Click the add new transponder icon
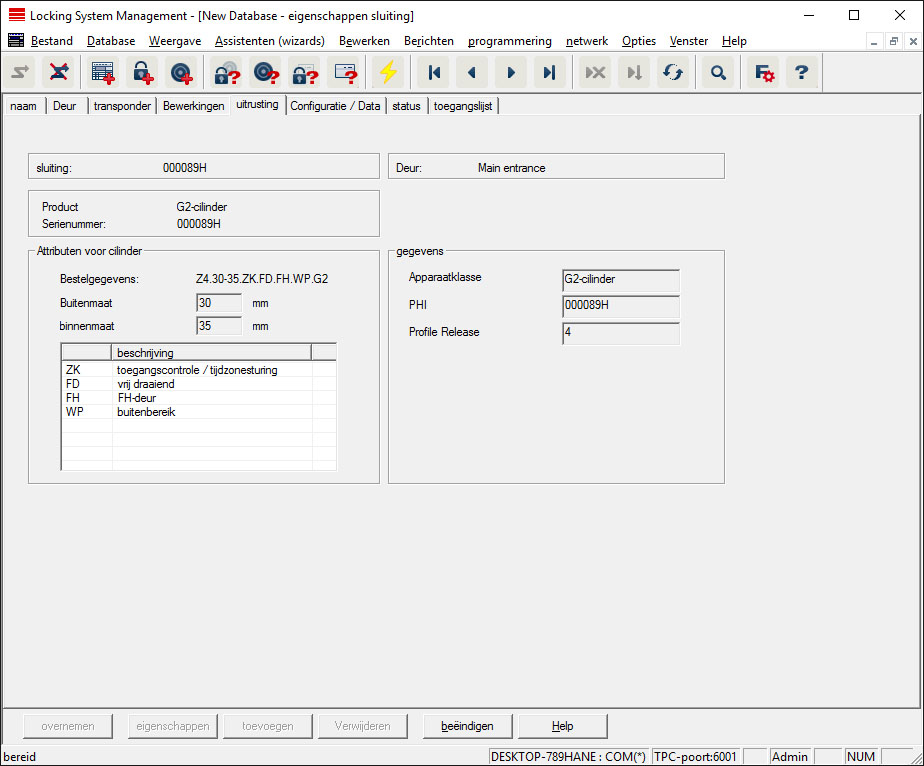Screen dimensions: 924x766 180,73
